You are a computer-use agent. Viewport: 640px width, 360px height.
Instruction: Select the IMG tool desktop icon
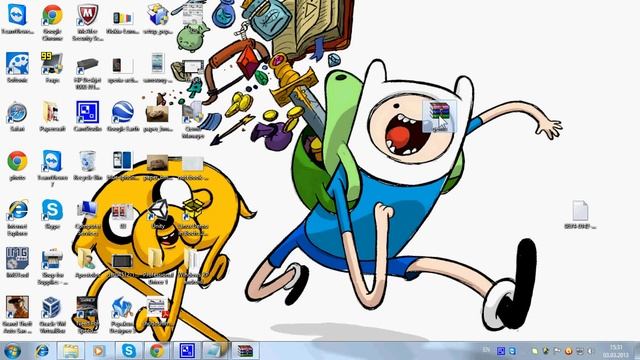pyautogui.click(x=17, y=258)
